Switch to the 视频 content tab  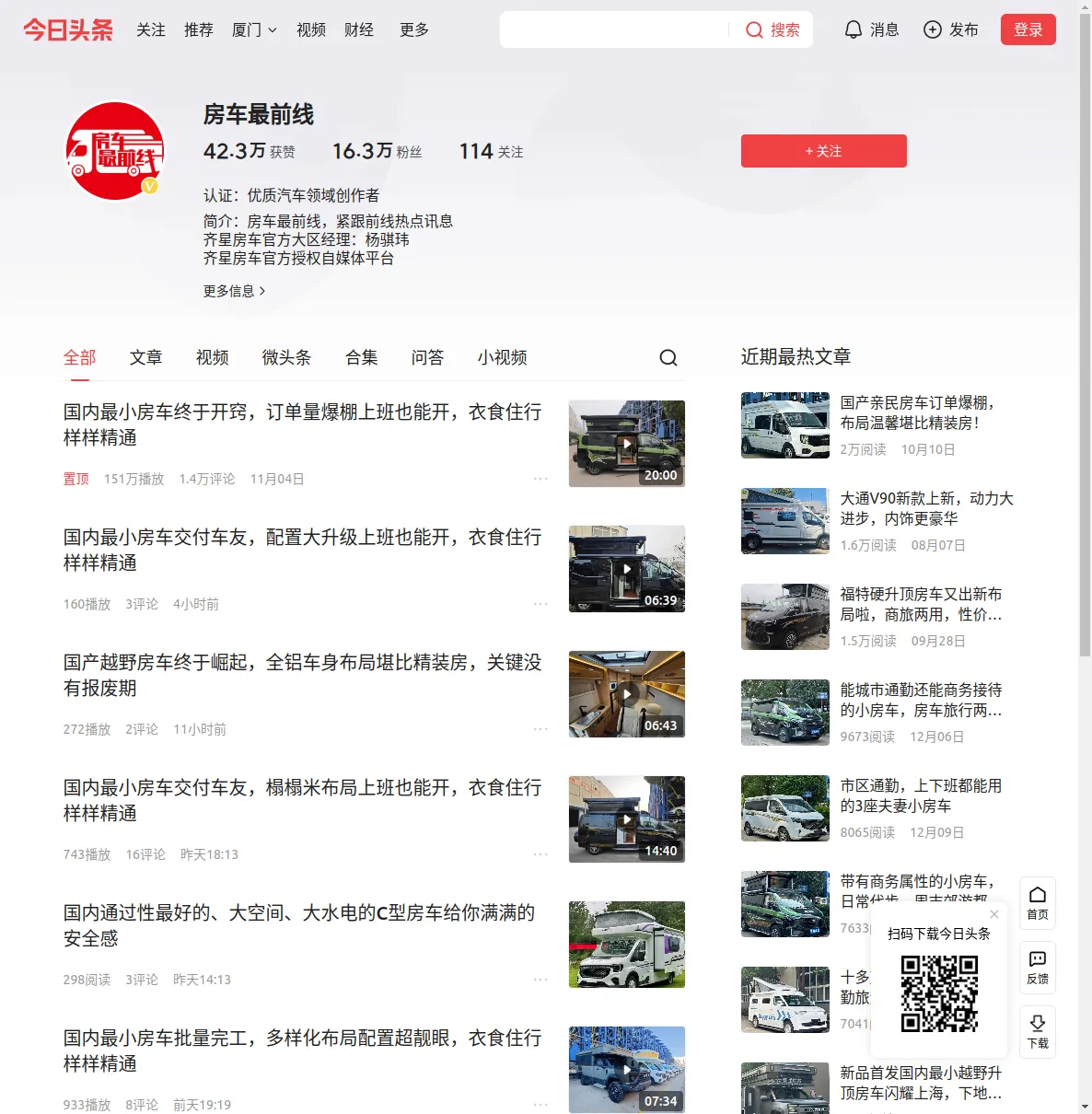tap(213, 358)
